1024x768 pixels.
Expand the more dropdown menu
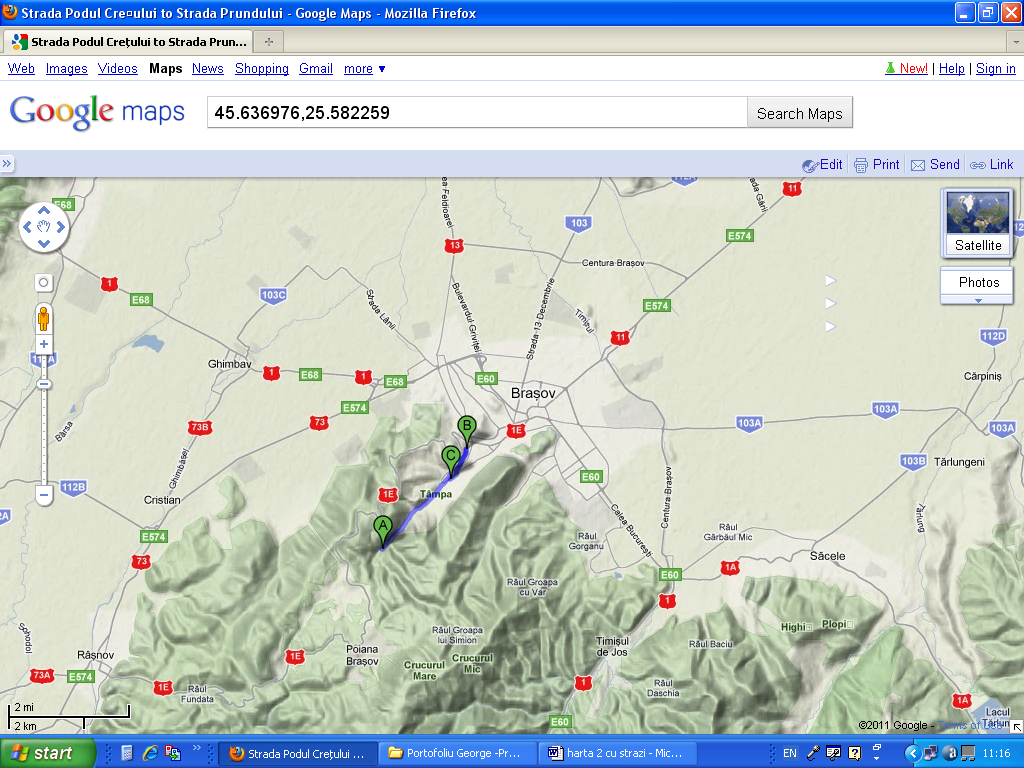[x=364, y=69]
